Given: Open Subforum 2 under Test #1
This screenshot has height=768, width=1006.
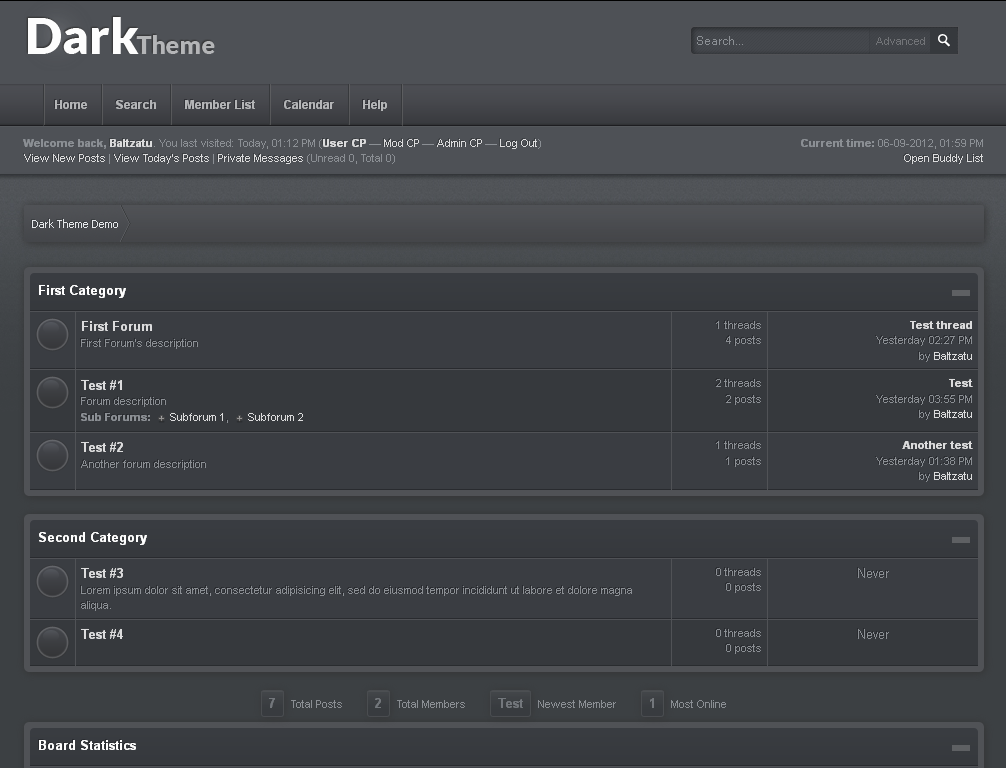Looking at the screenshot, I should pyautogui.click(x=275, y=417).
